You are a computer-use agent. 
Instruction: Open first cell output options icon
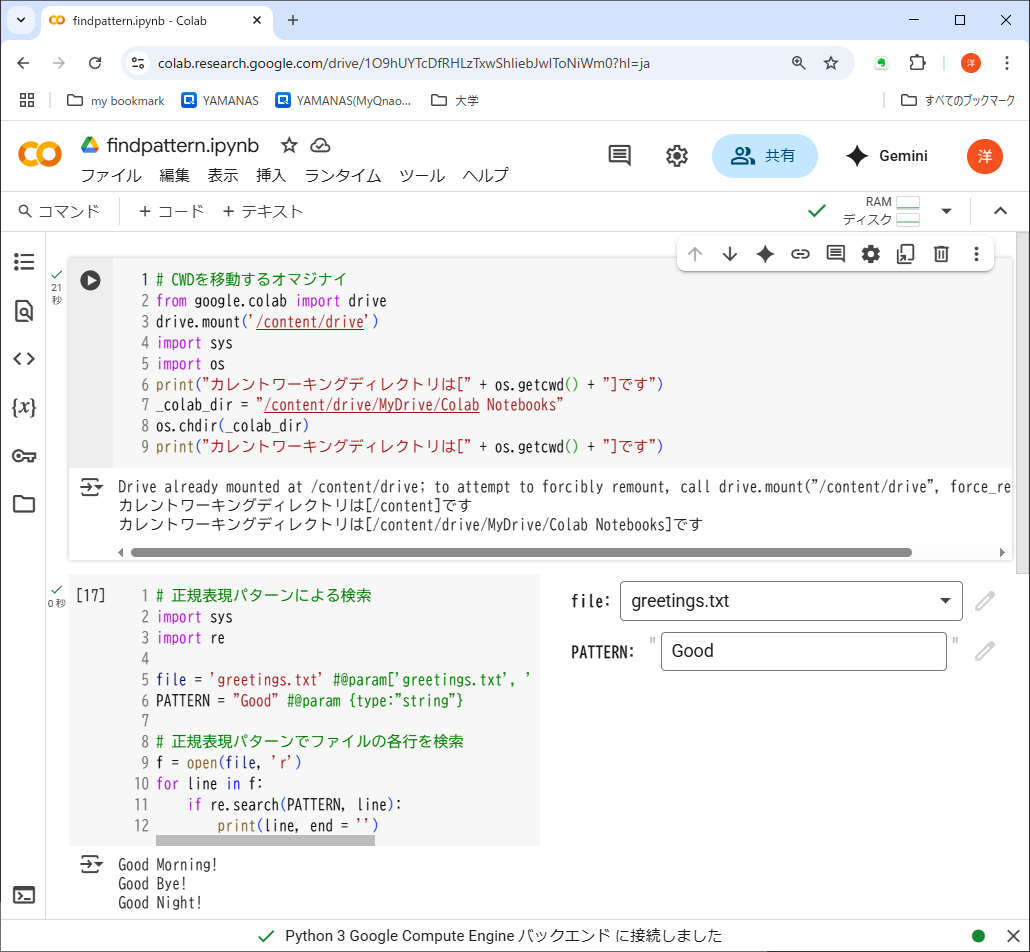(x=91, y=487)
